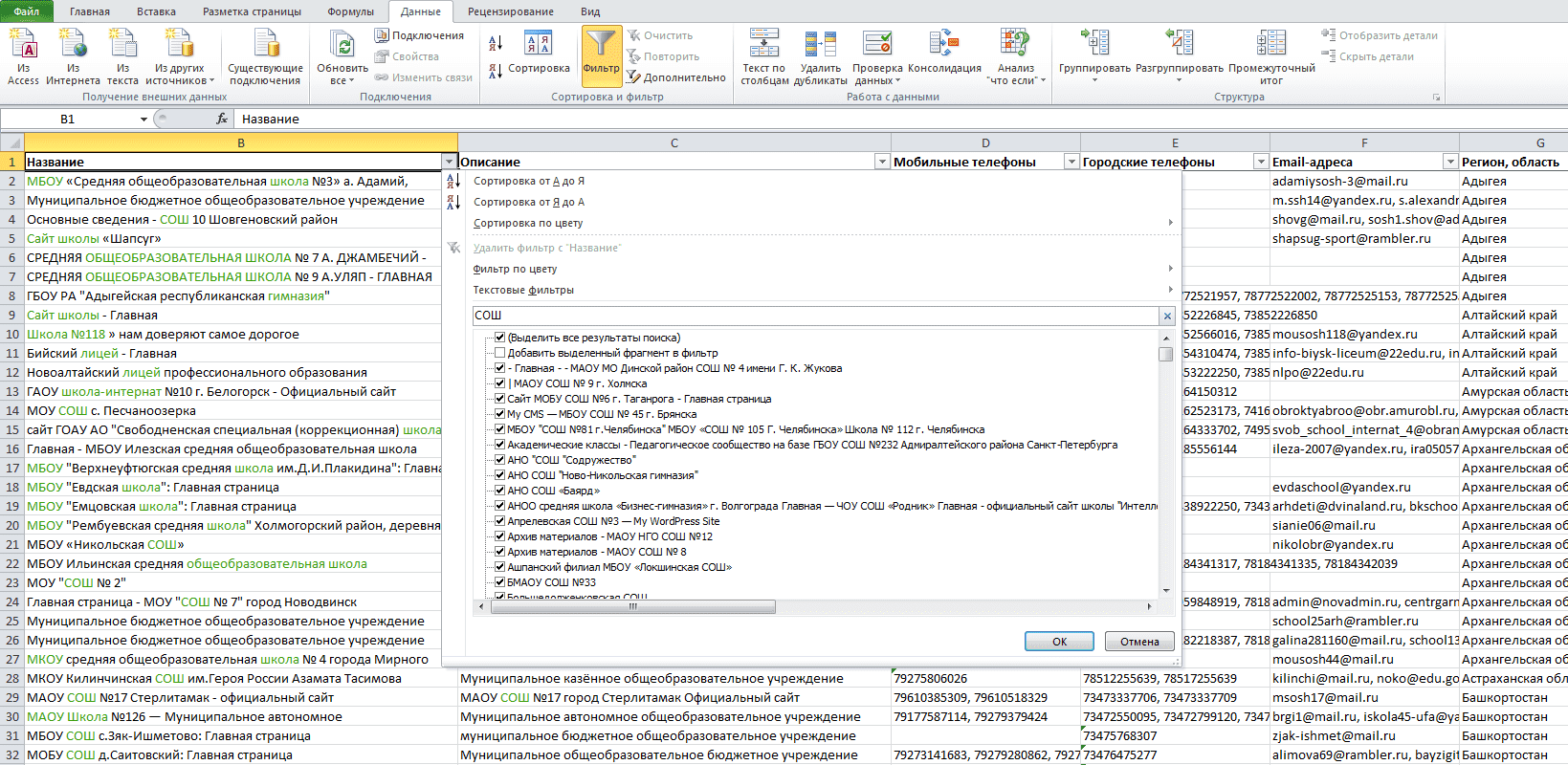Switch to Формулы tab

click(x=350, y=11)
